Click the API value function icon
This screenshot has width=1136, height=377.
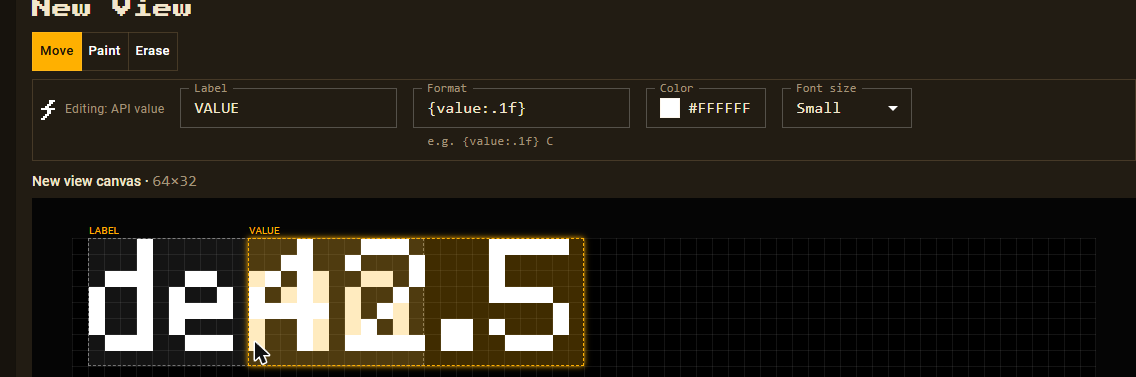(x=48, y=109)
